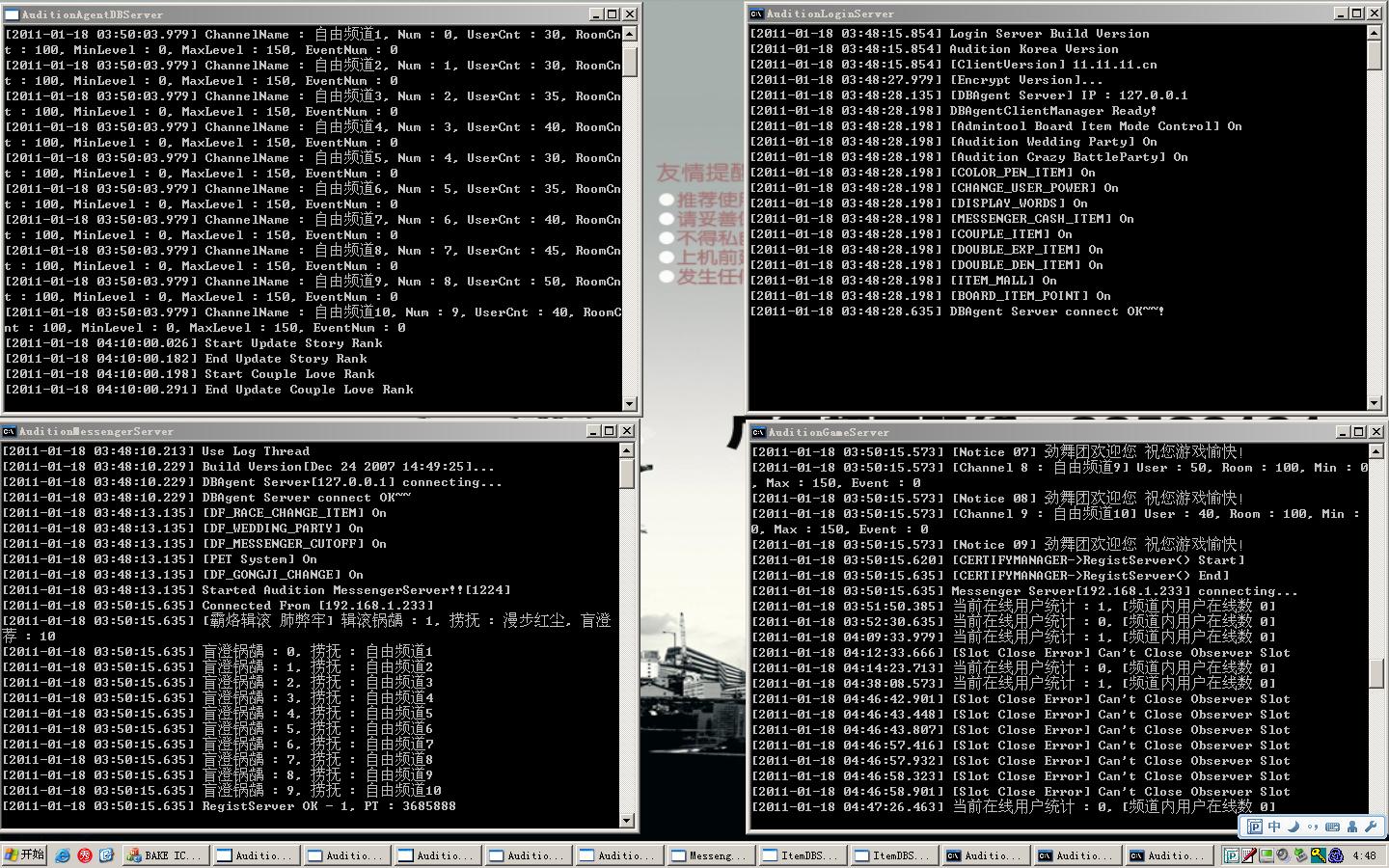Image resolution: width=1389 pixels, height=868 pixels.
Task: Launch the red 秀 quick launch icon
Action: pyautogui.click(x=85, y=855)
